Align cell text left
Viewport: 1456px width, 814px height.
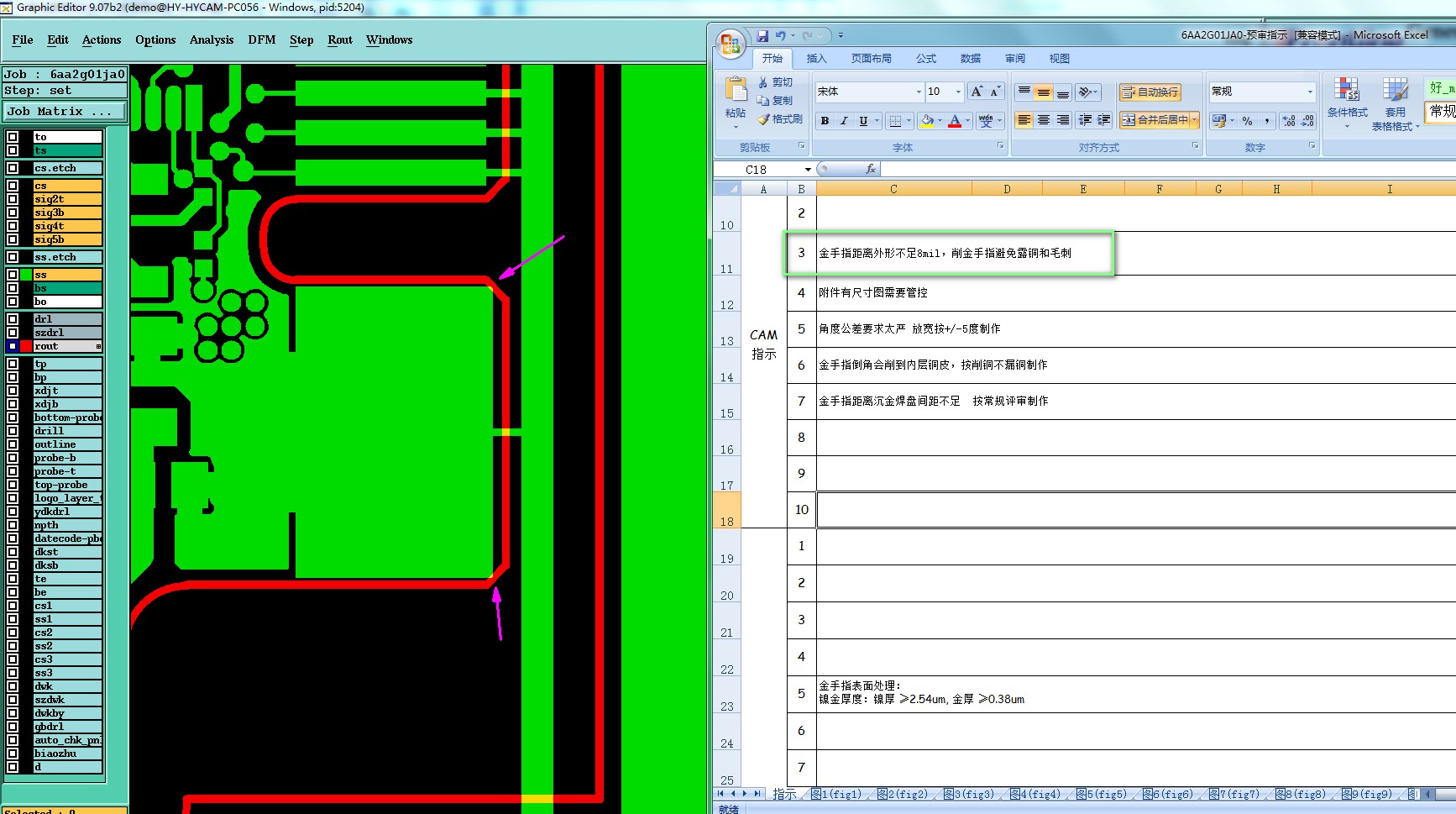1024,120
